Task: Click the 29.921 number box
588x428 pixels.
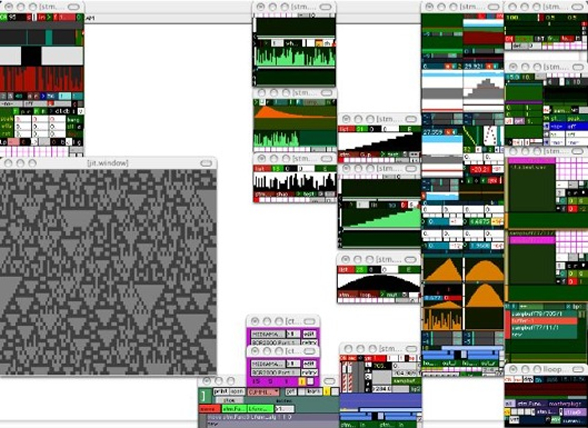Action: tap(474, 66)
